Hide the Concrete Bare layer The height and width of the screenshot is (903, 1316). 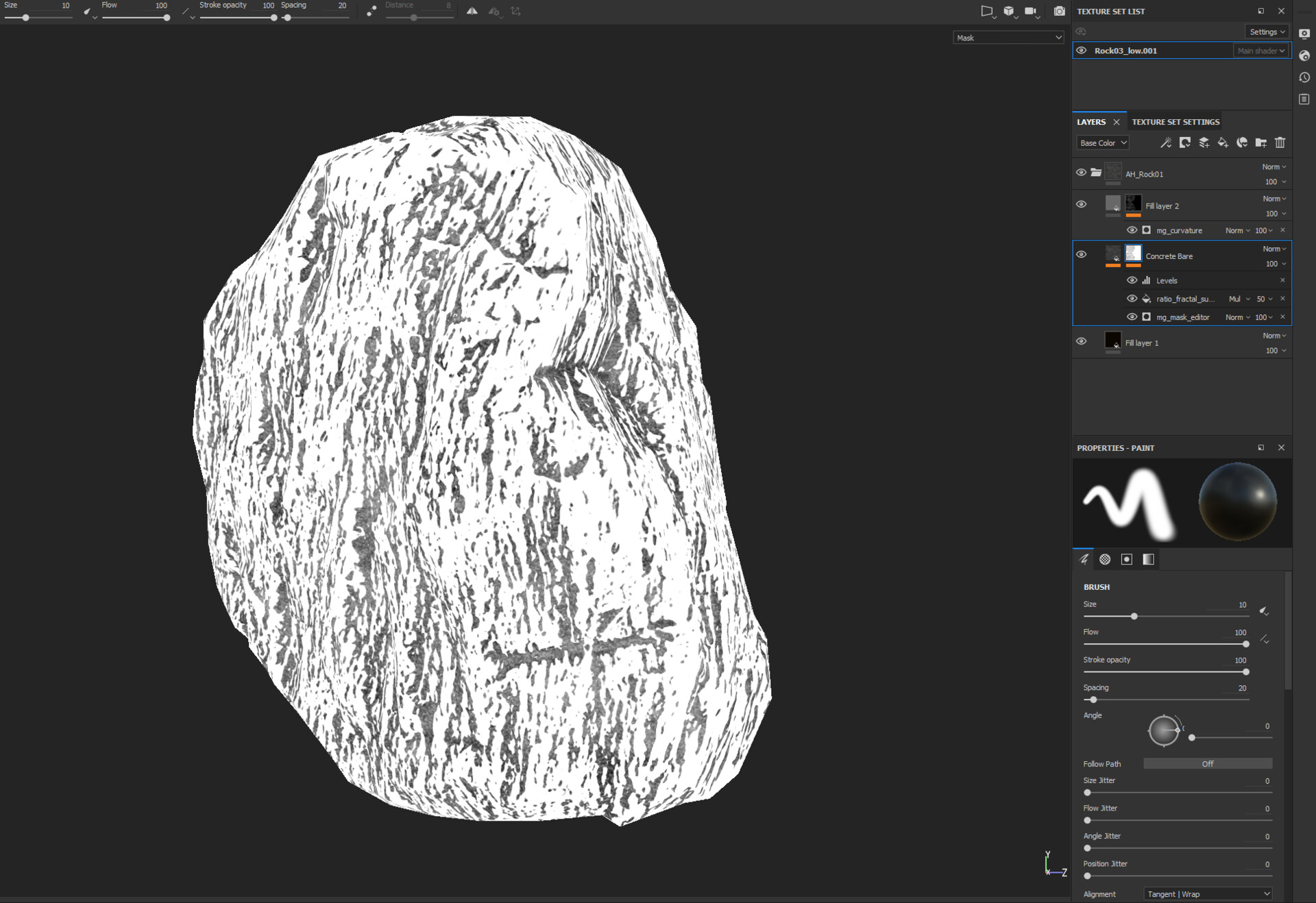[x=1082, y=254]
